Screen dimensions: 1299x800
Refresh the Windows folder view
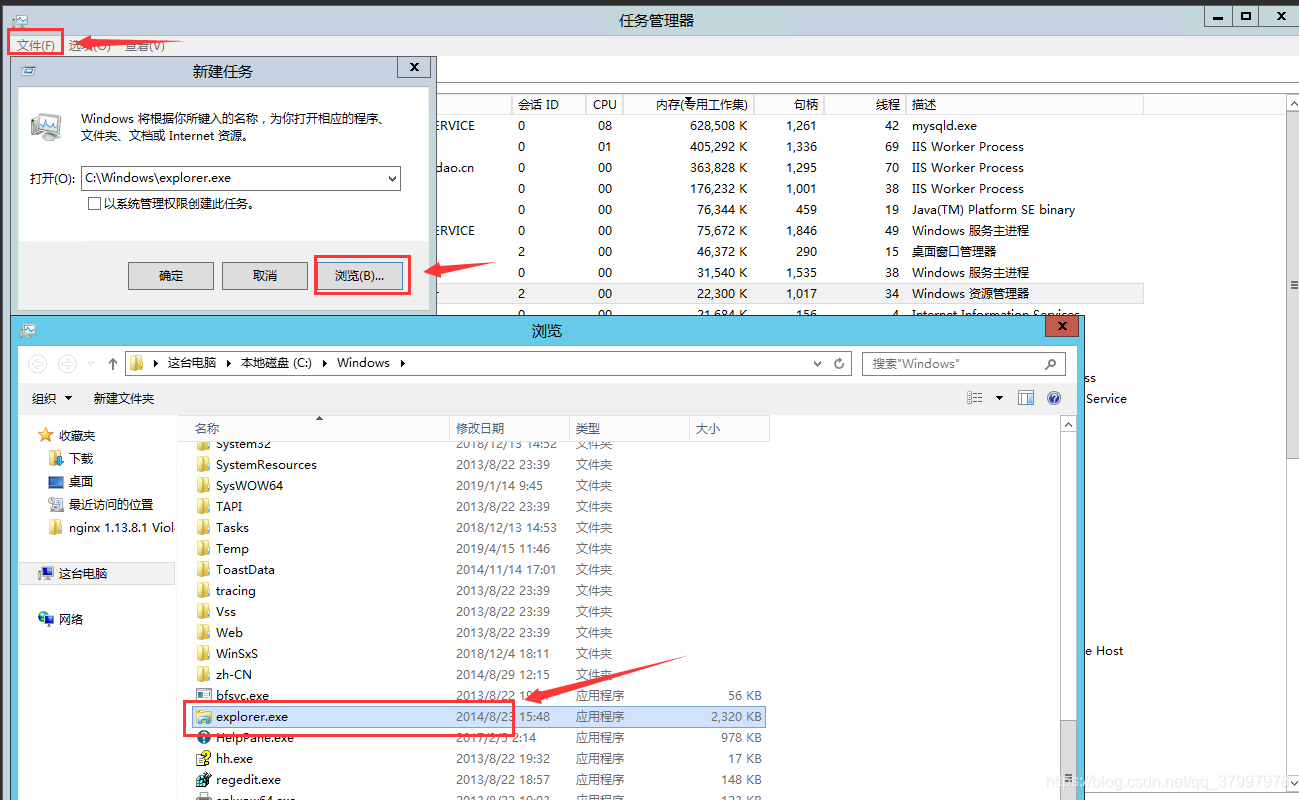tap(839, 364)
